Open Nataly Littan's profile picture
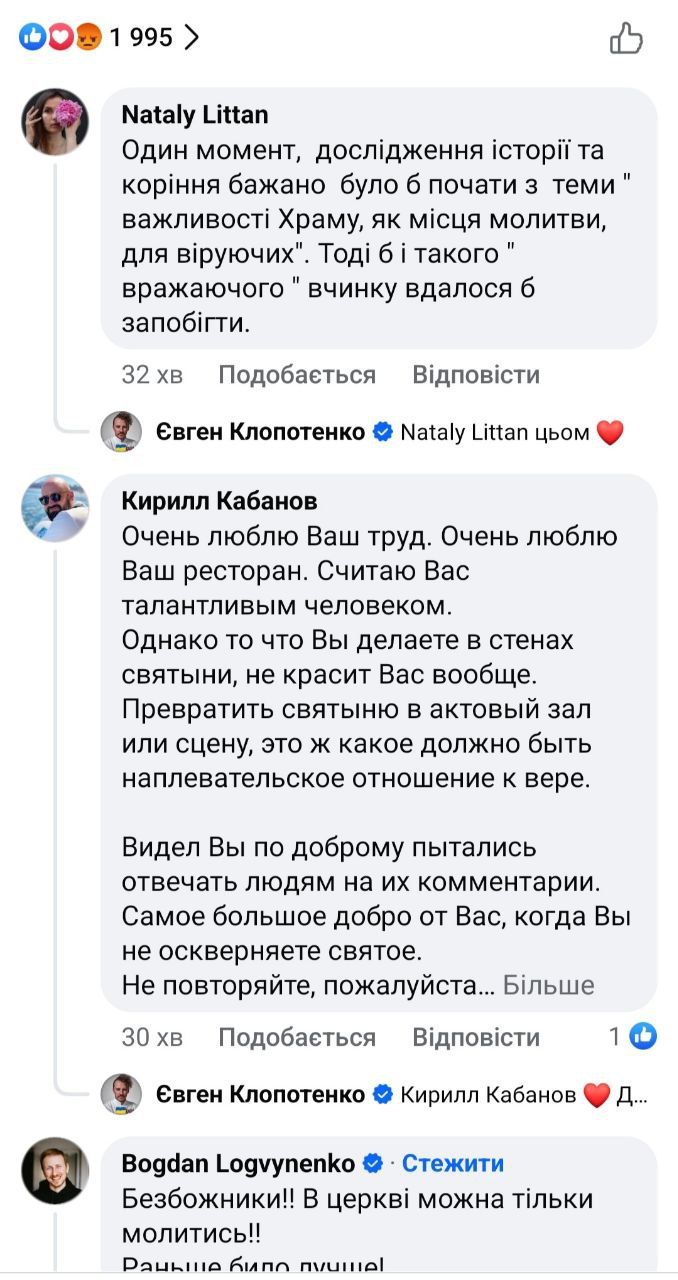 click(55, 121)
